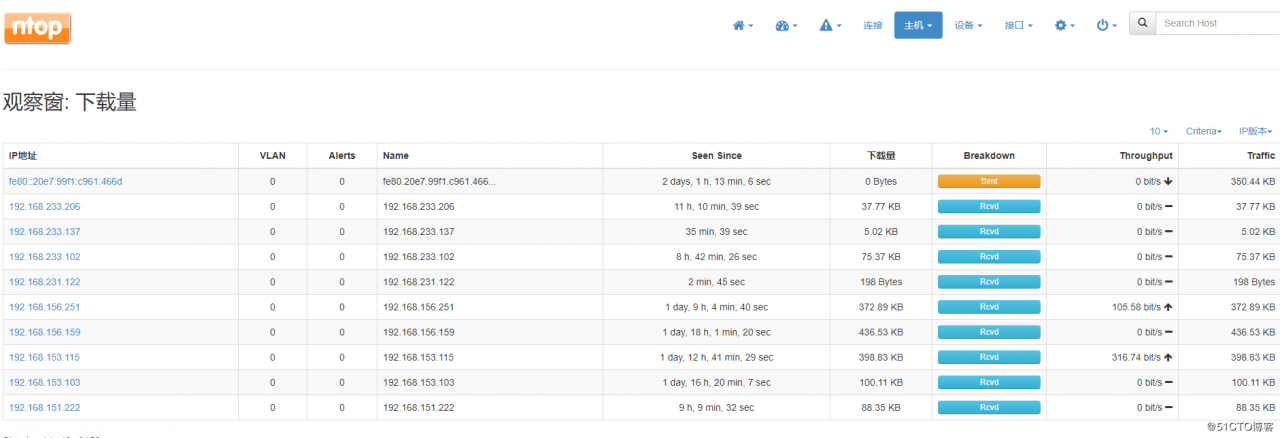The image size is (1280, 438).
Task: Open host 192.168.233.206 link
Action: (45, 207)
